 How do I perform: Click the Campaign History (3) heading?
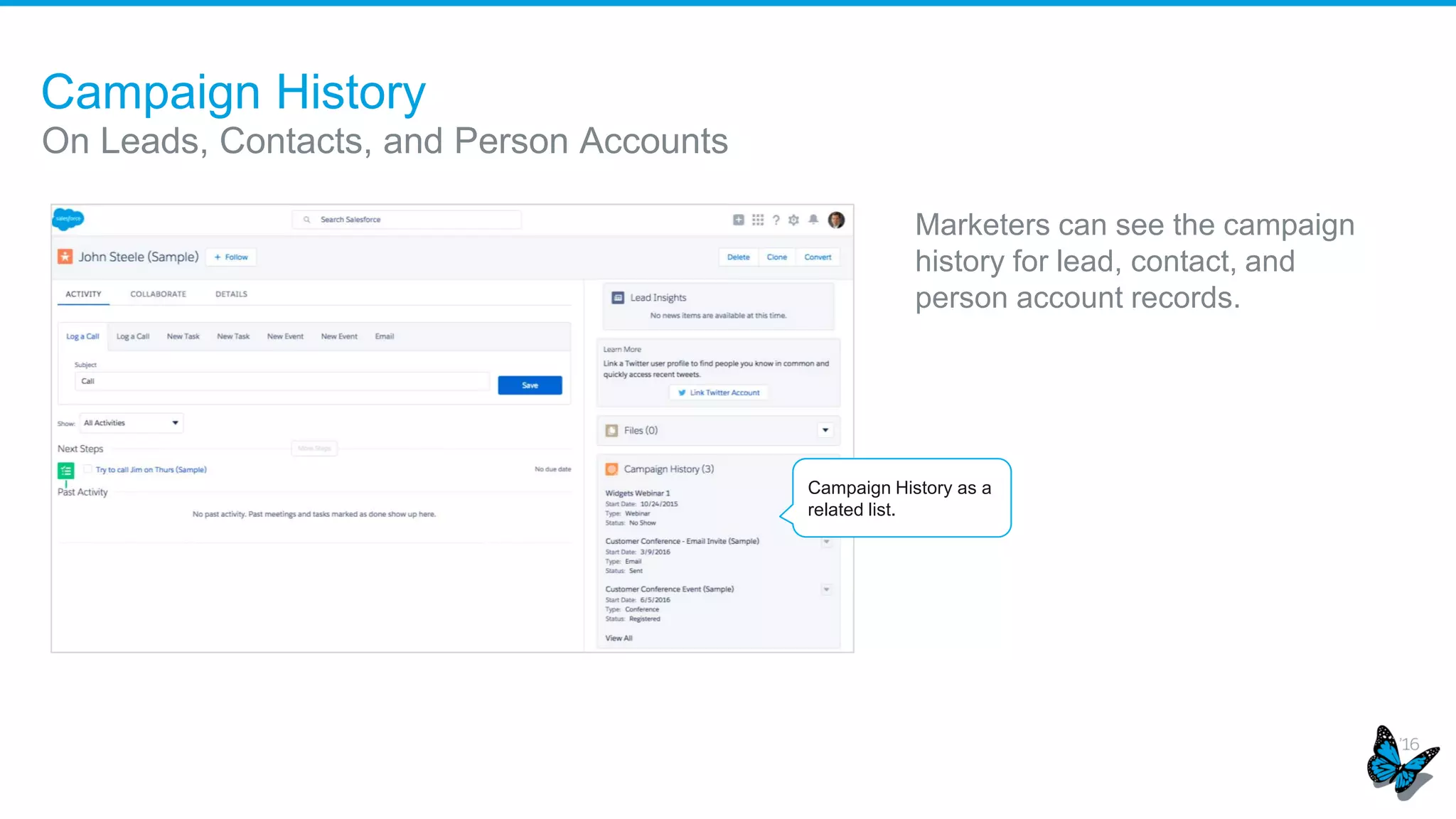(669, 469)
